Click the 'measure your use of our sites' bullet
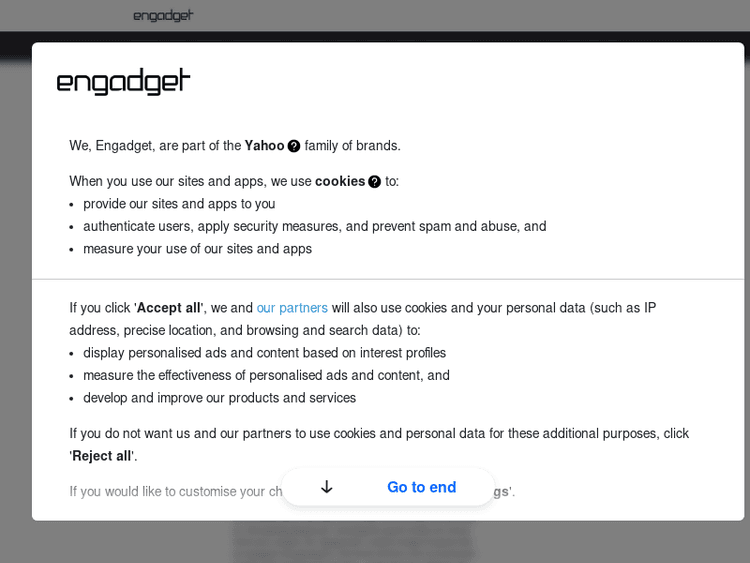Image resolution: width=750 pixels, height=563 pixels. click(x=197, y=249)
